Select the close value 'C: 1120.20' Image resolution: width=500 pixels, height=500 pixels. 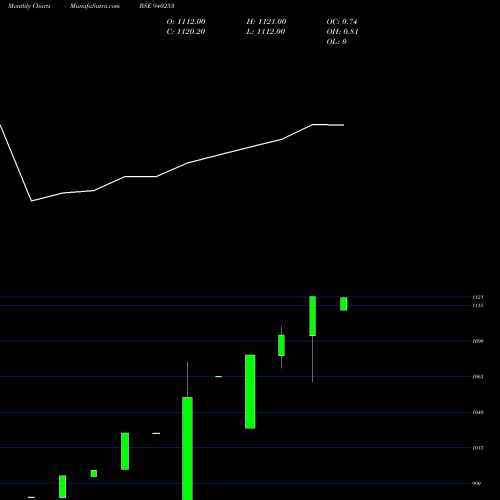186,32
